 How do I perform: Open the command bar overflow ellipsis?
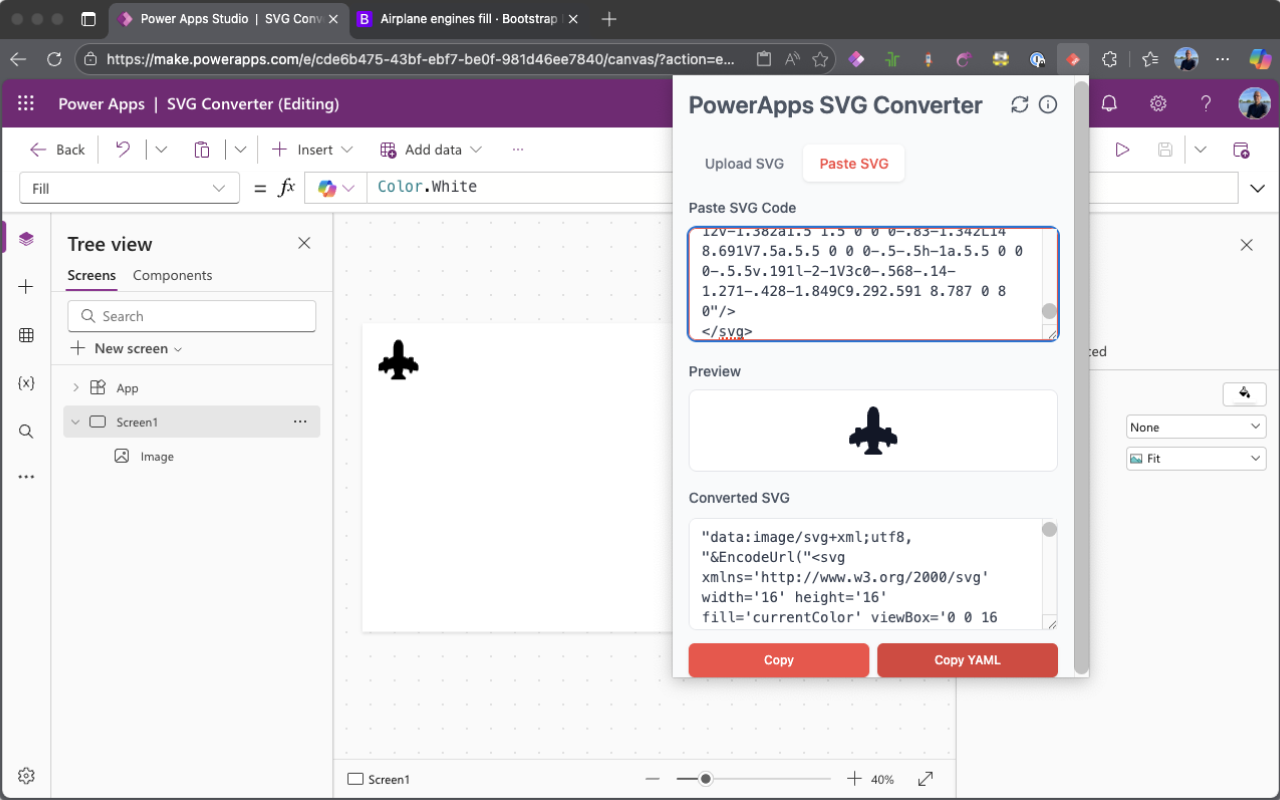(x=518, y=150)
